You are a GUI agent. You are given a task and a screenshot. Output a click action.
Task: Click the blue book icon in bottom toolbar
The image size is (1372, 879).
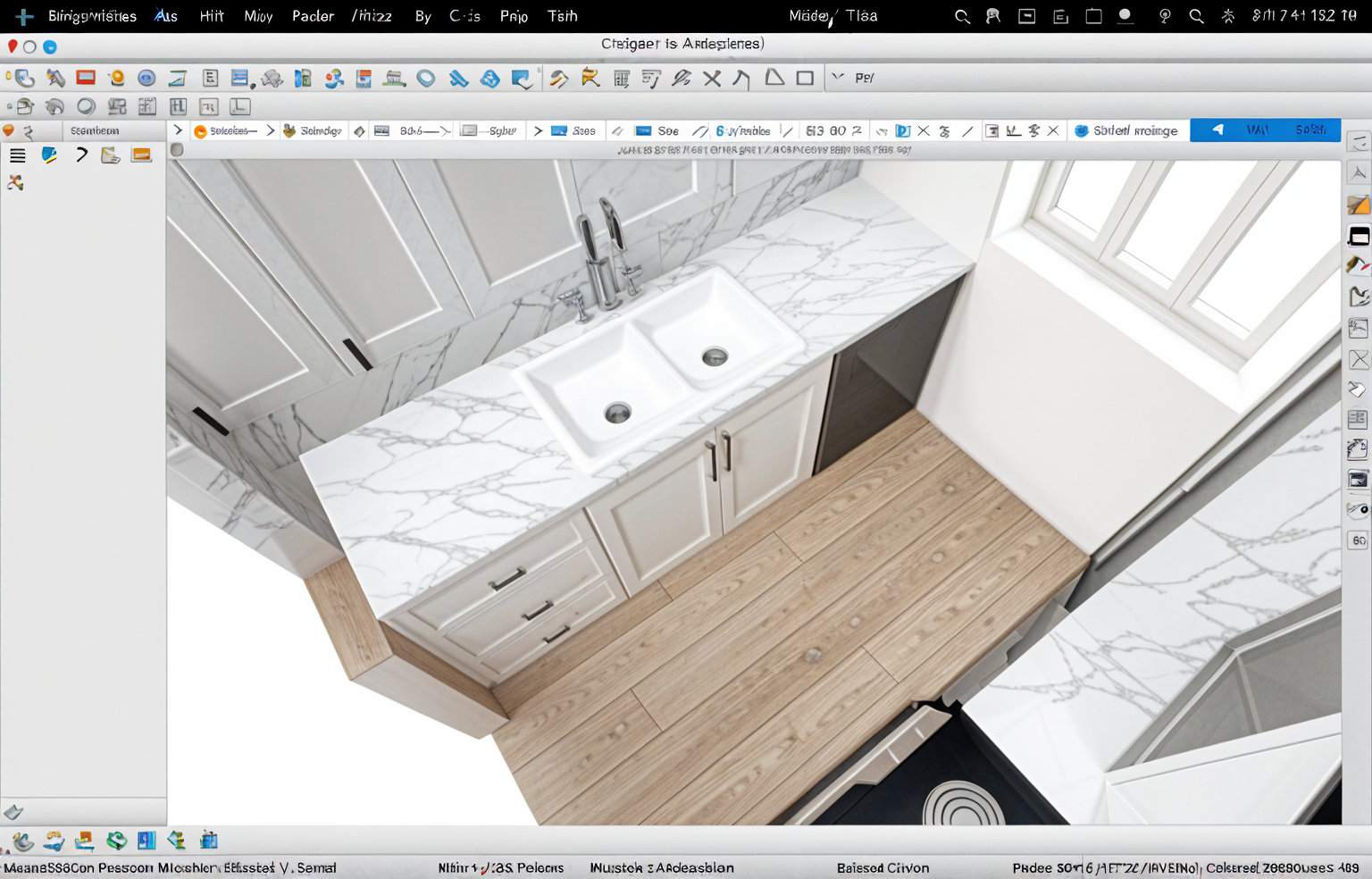click(146, 841)
